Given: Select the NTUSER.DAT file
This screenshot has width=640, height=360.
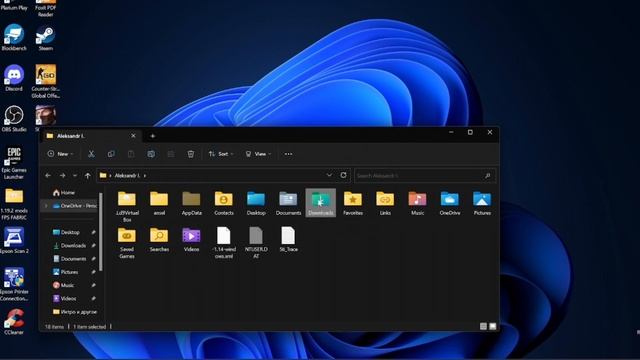Looking at the screenshot, I should click(256, 243).
